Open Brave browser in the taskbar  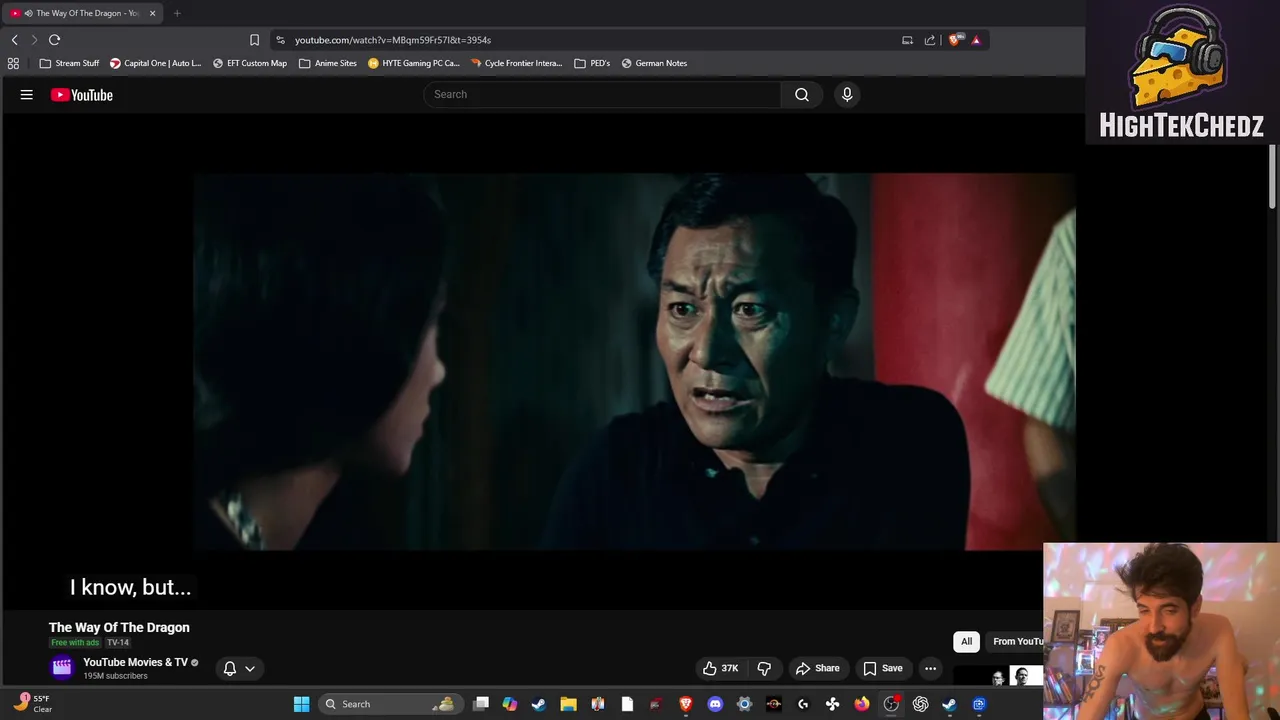point(685,704)
